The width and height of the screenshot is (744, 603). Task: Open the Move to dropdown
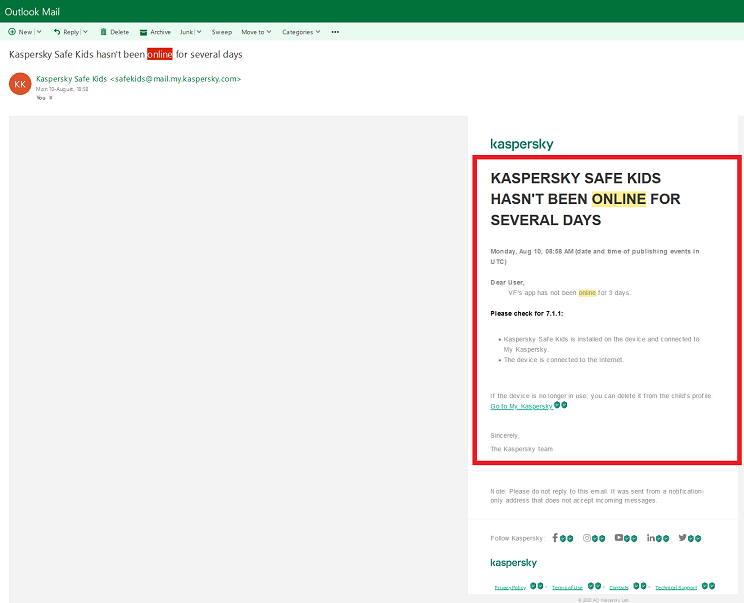256,32
